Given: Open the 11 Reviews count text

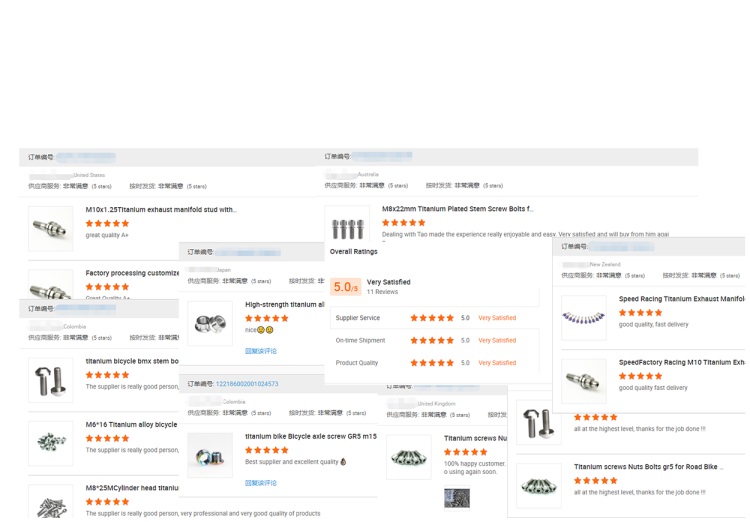Looking at the screenshot, I should pyautogui.click(x=382, y=292).
